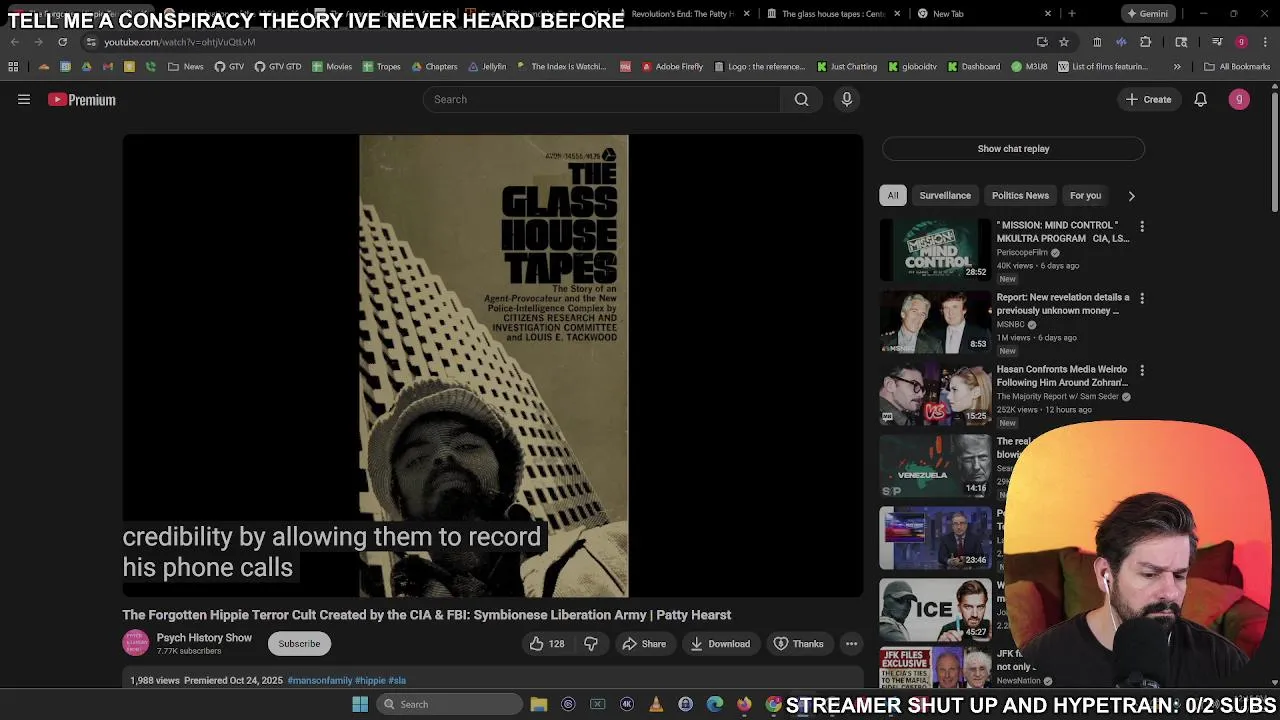Open the account avatar menu
Screen dimensions: 1280x720
[1239, 99]
